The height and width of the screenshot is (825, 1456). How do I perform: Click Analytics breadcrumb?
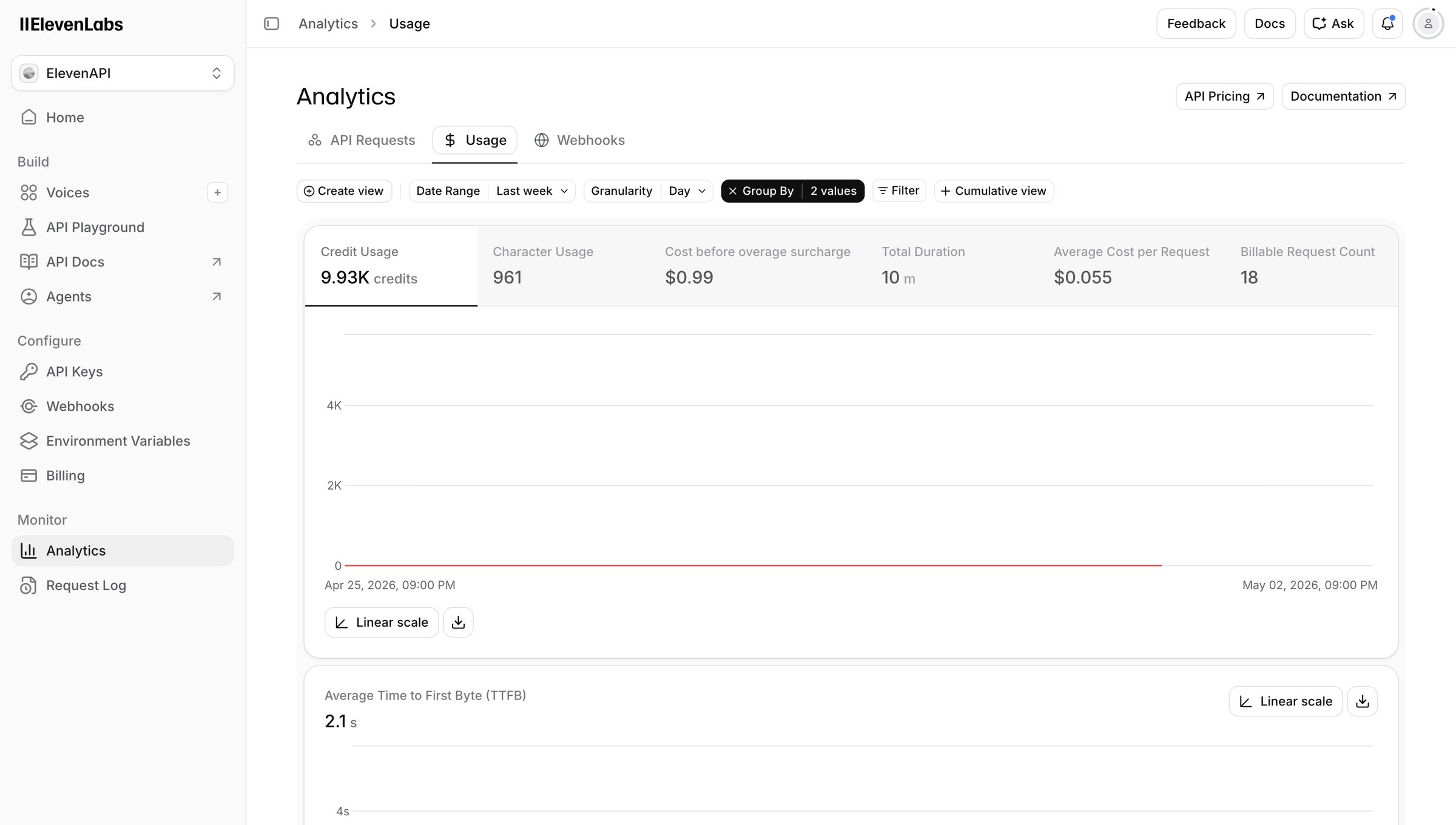pos(328,24)
